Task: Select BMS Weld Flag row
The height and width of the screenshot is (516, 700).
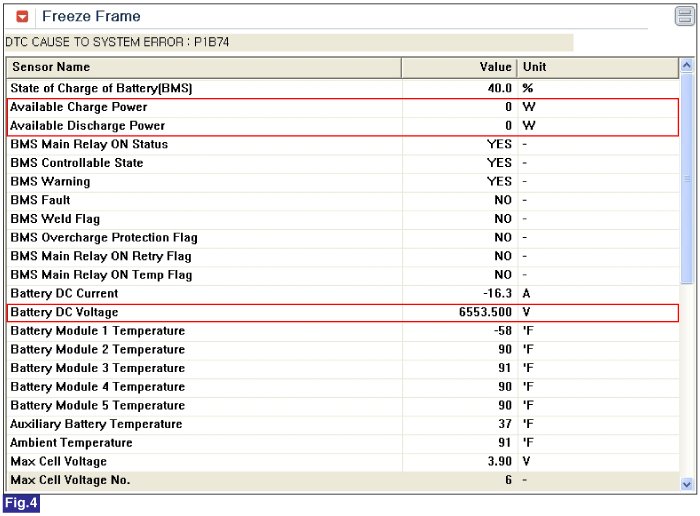Action: (x=343, y=219)
